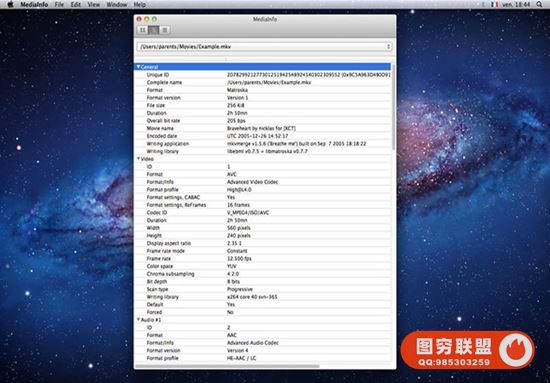
Task: Select the Complete name row
Action: click(262, 82)
